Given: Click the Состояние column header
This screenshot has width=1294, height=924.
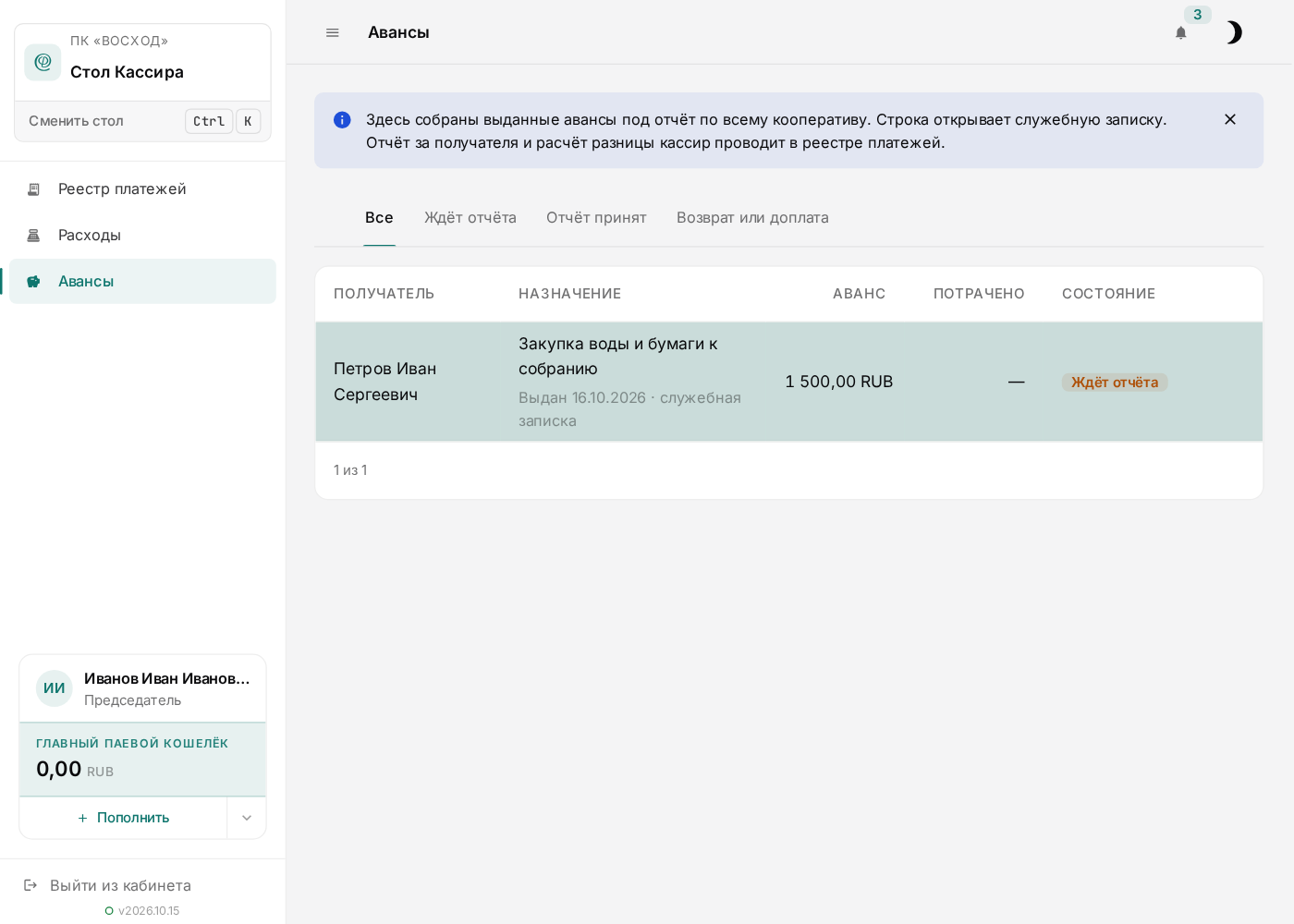Looking at the screenshot, I should (x=1108, y=294).
